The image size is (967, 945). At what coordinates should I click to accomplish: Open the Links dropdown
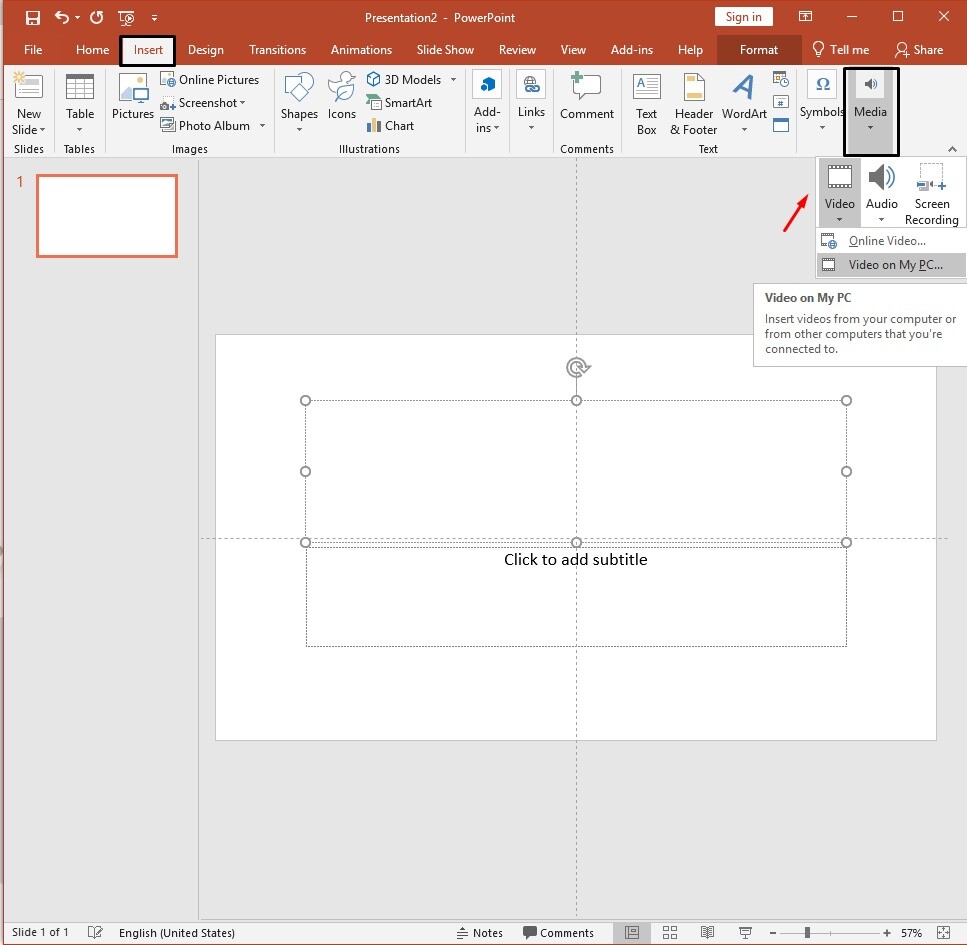(531, 102)
